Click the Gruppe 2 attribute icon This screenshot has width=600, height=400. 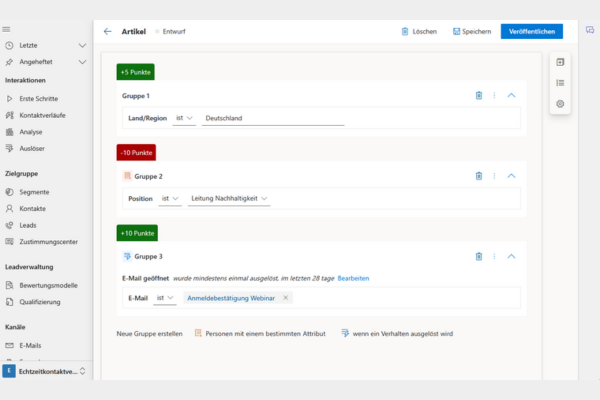[x=127, y=176]
